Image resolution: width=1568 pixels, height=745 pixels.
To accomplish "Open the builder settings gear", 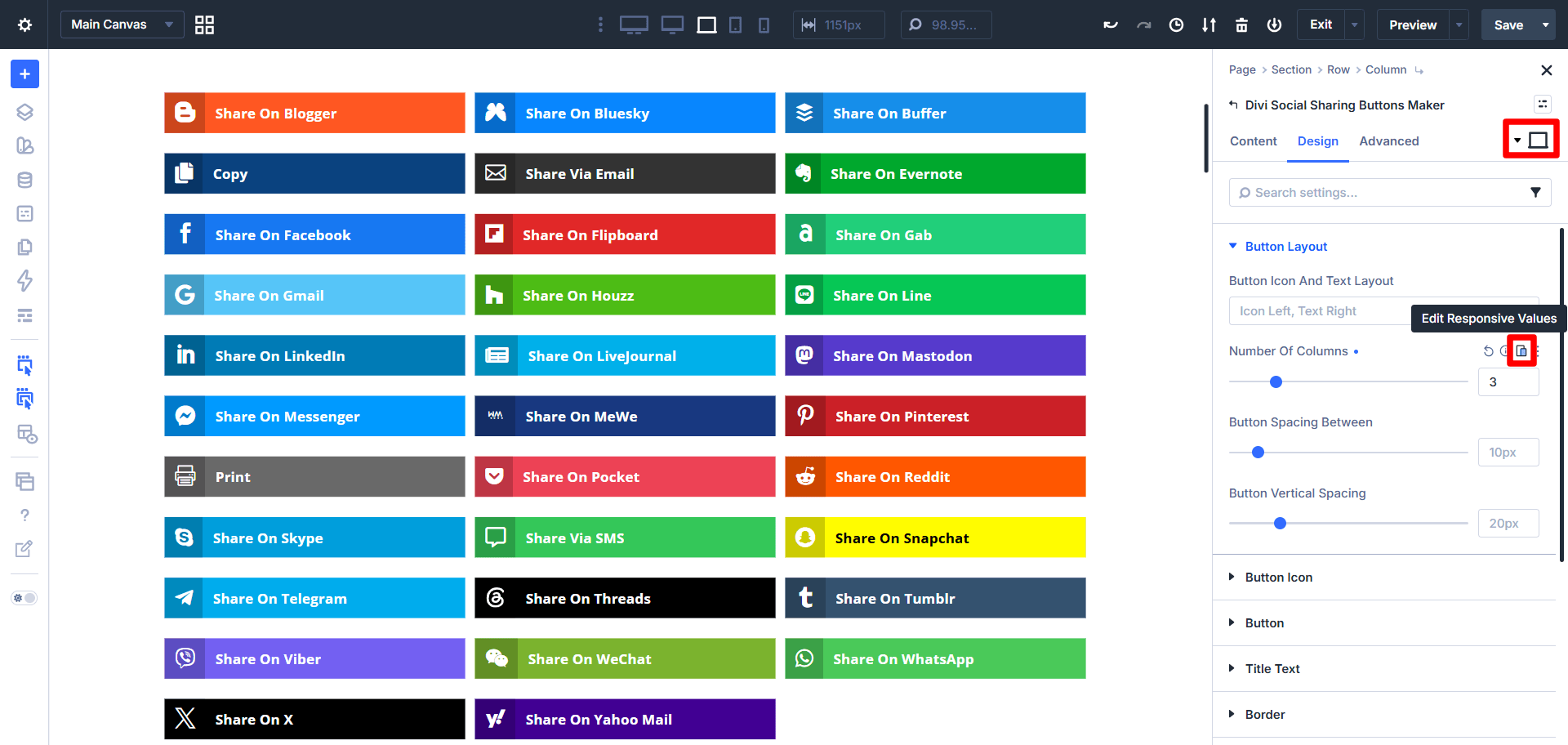I will (x=24, y=25).
